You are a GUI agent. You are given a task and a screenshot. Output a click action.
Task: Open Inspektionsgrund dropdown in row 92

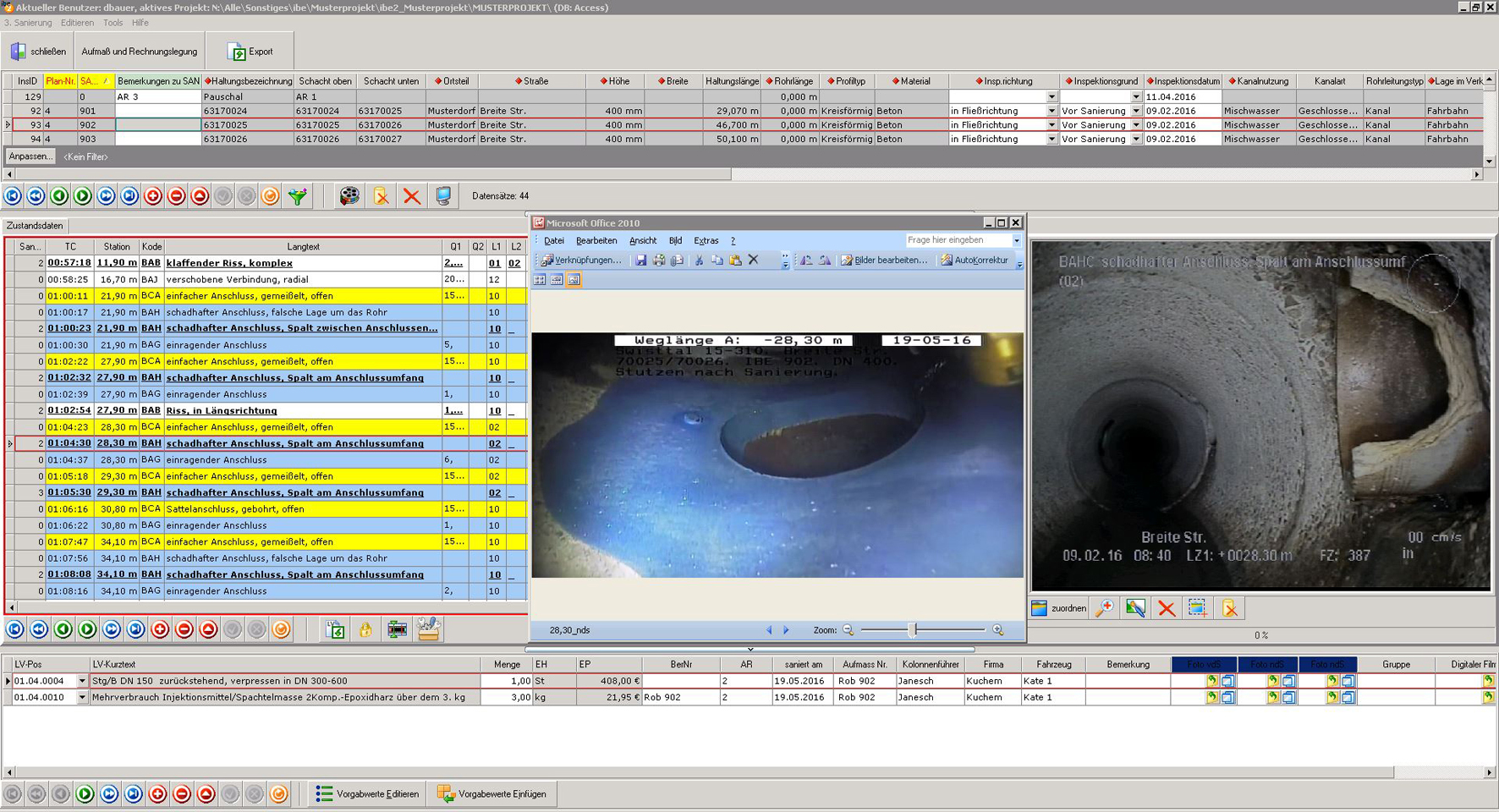click(1136, 111)
